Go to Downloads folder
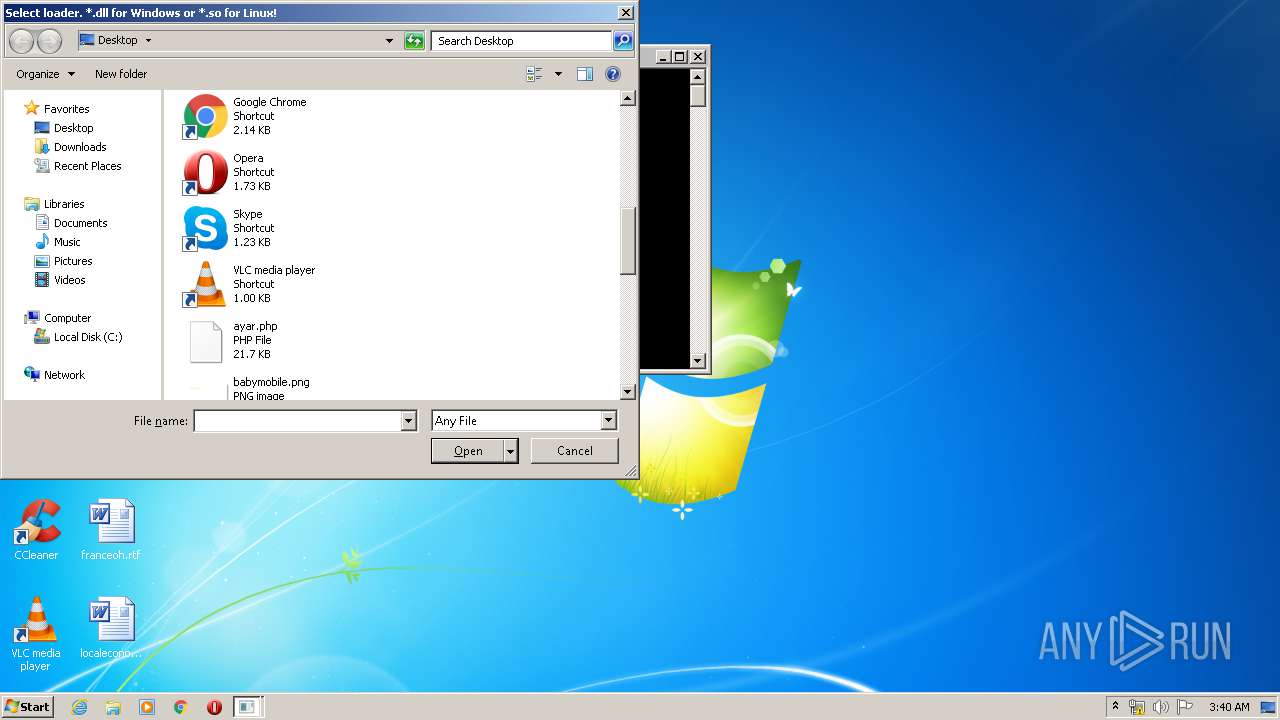Image resolution: width=1280 pixels, height=720 pixels. [x=80, y=147]
